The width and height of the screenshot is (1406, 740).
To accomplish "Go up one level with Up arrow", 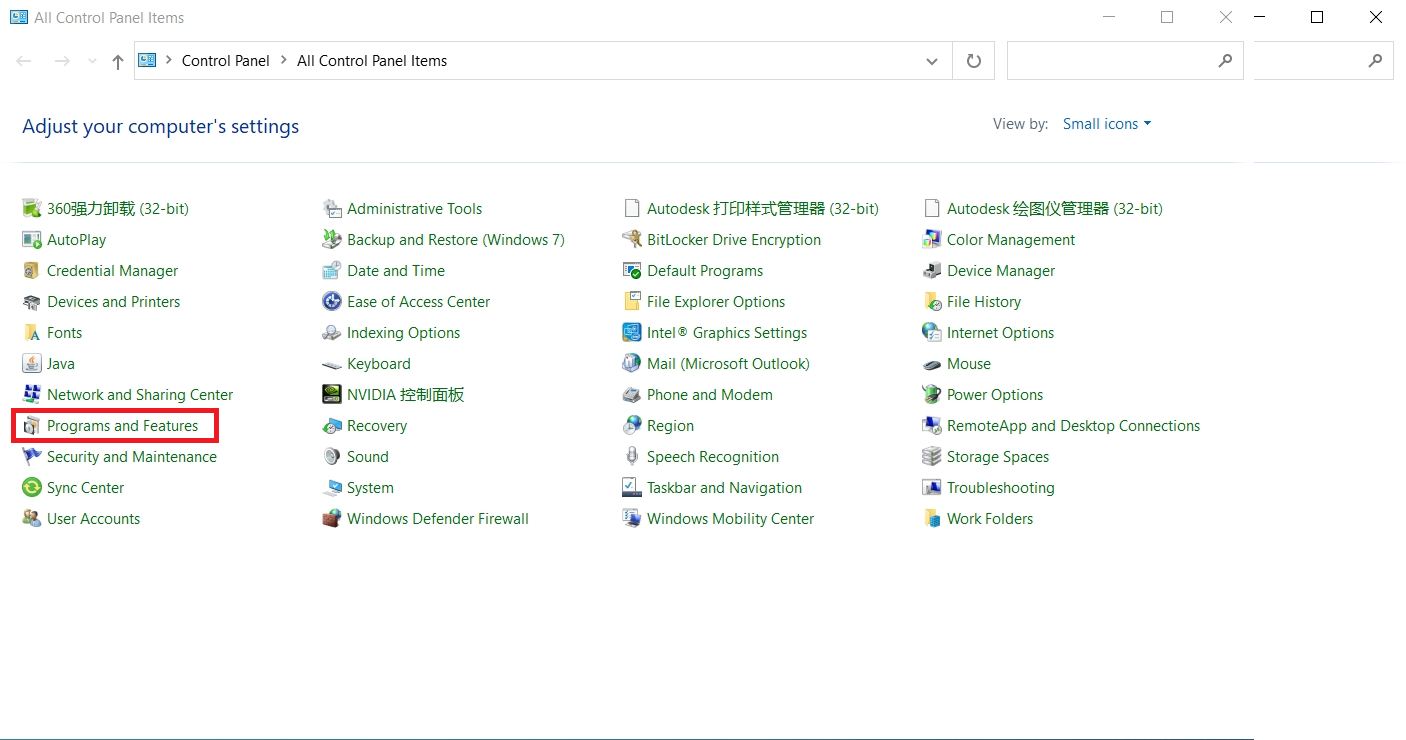I will click(118, 61).
